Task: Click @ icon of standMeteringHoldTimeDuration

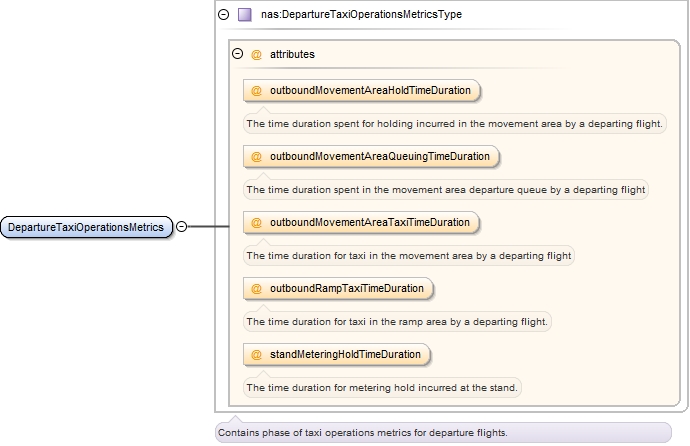Action: pyautogui.click(x=257, y=354)
